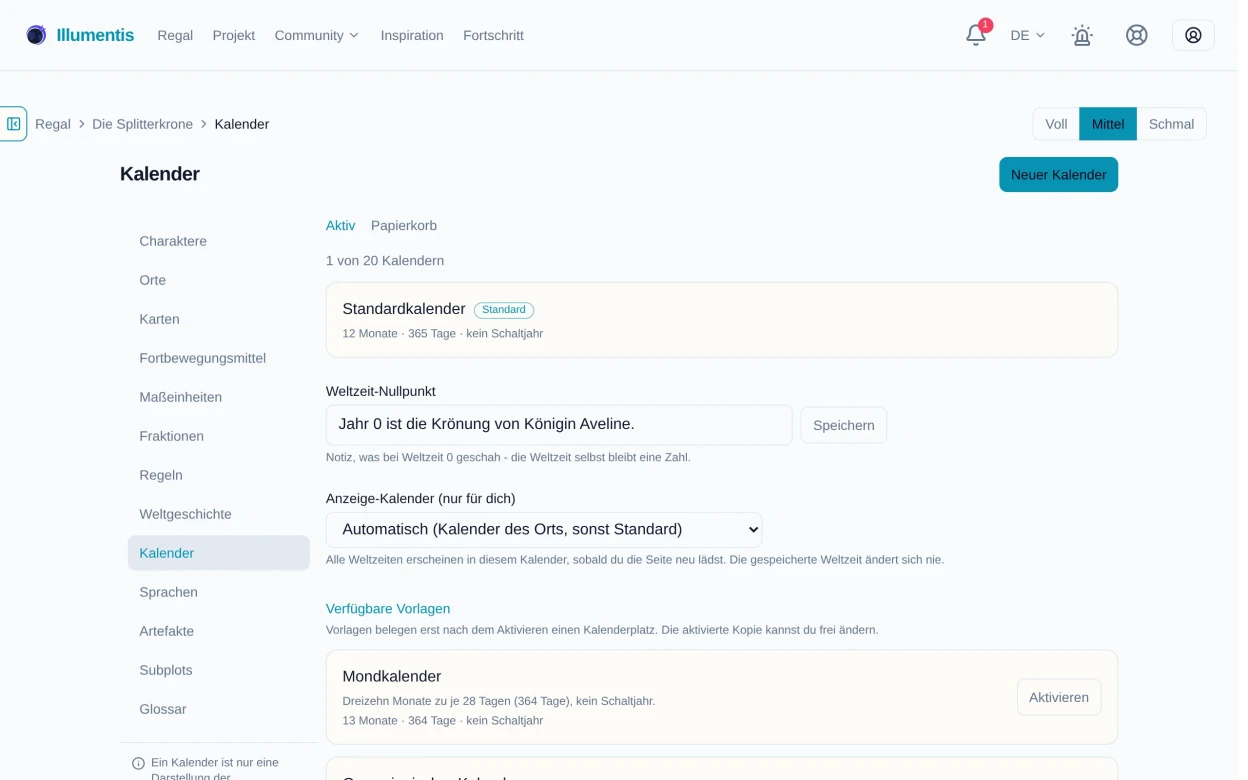Switch to the Papierkorb tab
The width and height of the screenshot is (1248, 780).
pyautogui.click(x=404, y=225)
